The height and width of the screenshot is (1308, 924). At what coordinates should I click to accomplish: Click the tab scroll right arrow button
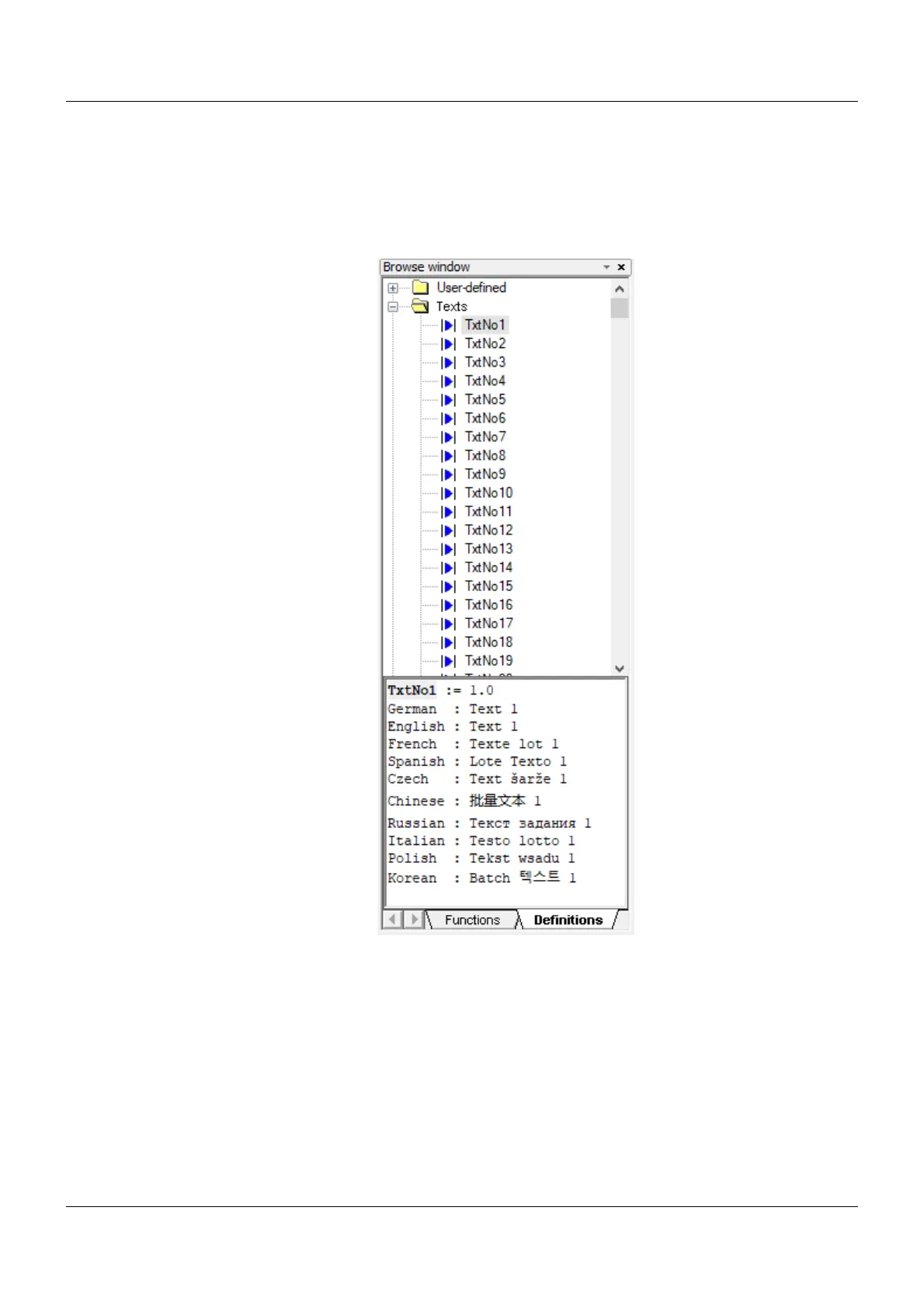pyautogui.click(x=415, y=920)
